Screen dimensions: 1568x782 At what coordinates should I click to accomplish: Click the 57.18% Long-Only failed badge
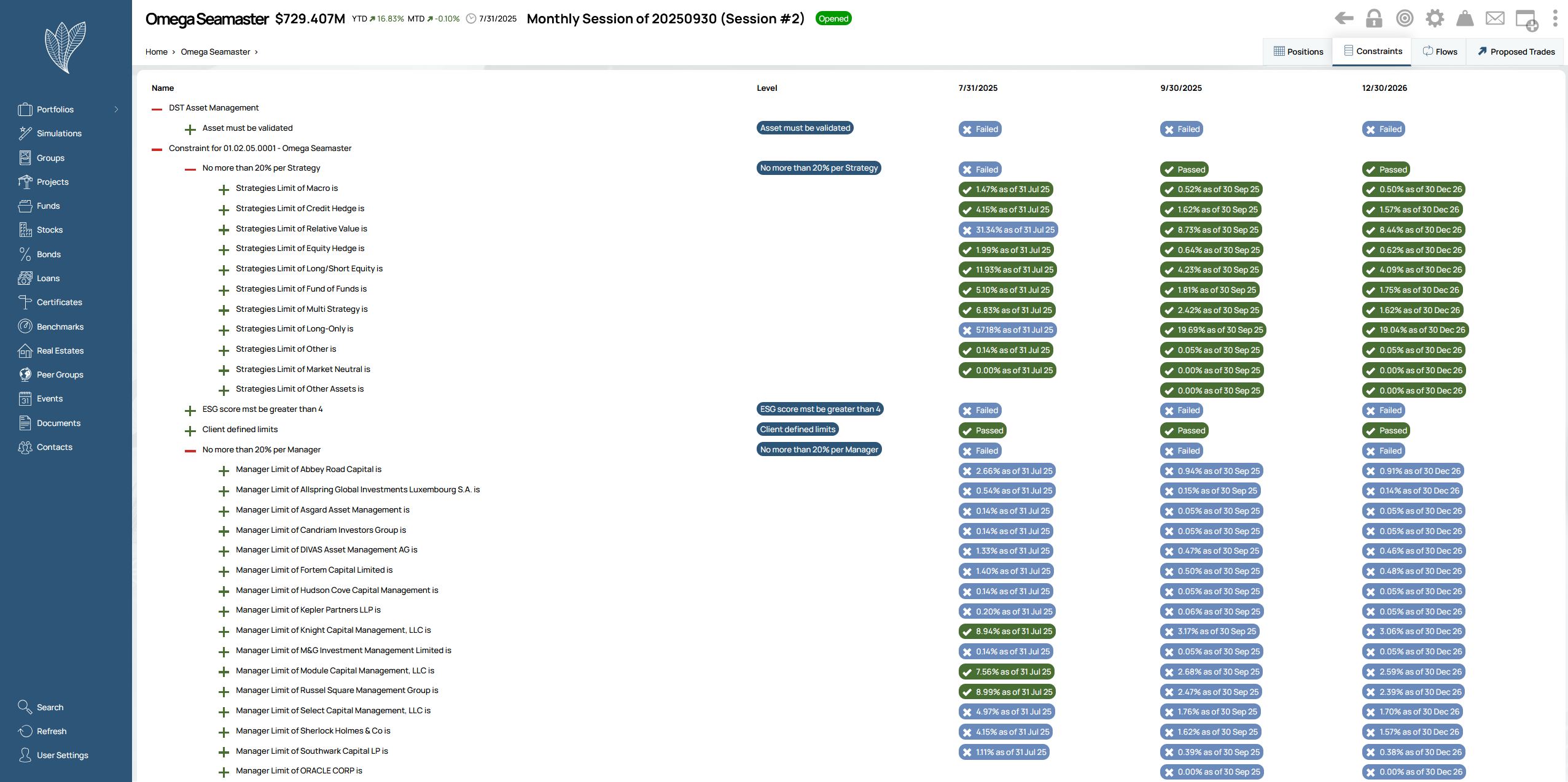click(1007, 330)
